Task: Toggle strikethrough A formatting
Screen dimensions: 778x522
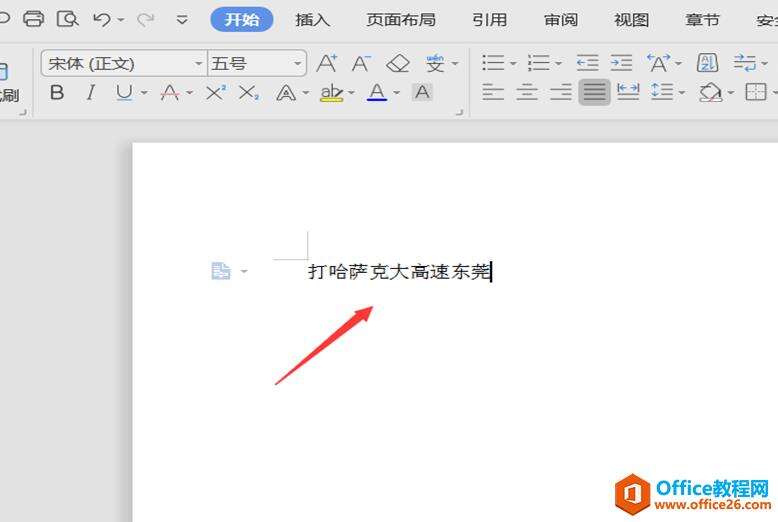Action: 170,92
